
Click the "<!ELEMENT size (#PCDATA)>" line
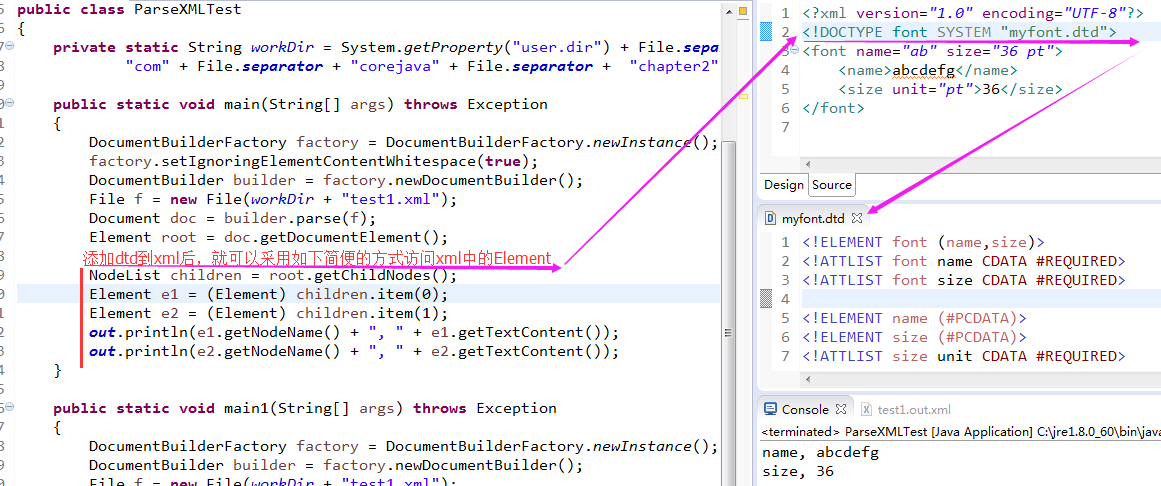[x=914, y=337]
